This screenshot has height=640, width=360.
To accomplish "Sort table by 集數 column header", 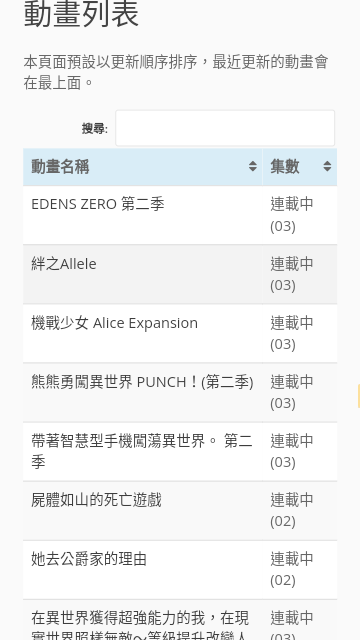I will [x=300, y=167].
